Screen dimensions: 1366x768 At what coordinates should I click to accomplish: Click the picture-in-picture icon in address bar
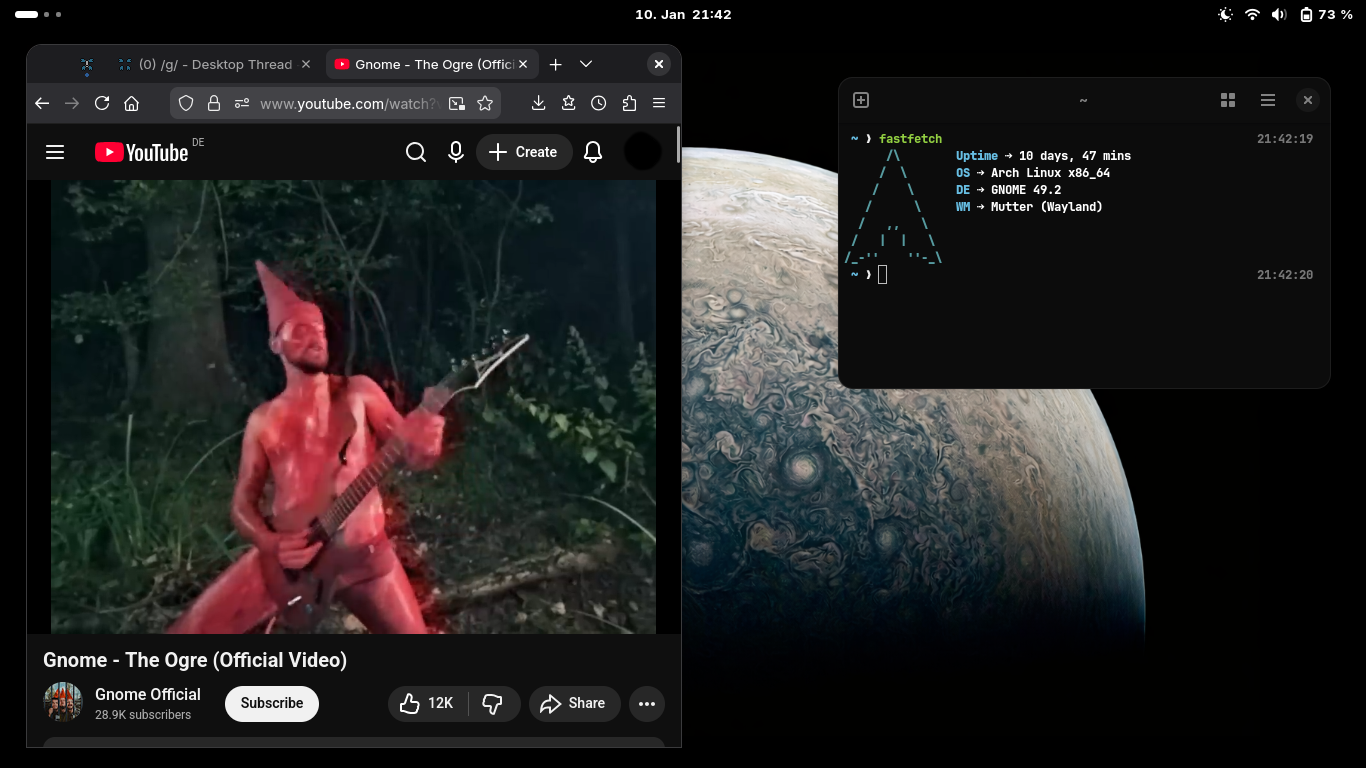(x=457, y=103)
